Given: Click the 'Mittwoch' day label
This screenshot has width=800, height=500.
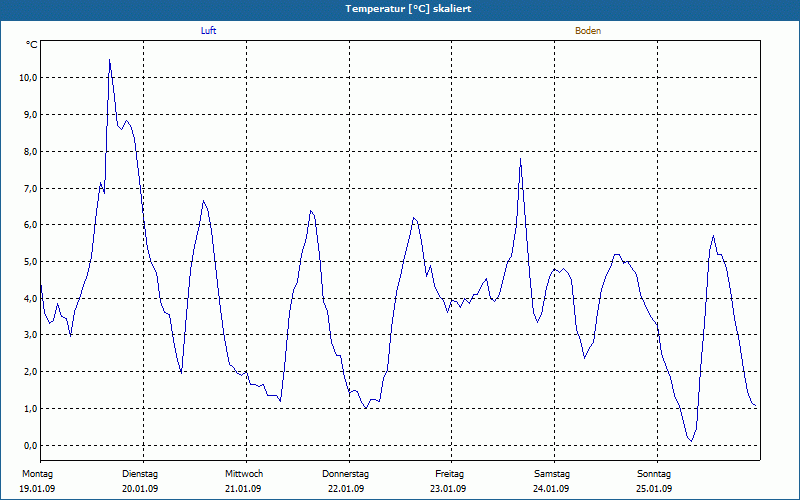Looking at the screenshot, I should pyautogui.click(x=244, y=474).
